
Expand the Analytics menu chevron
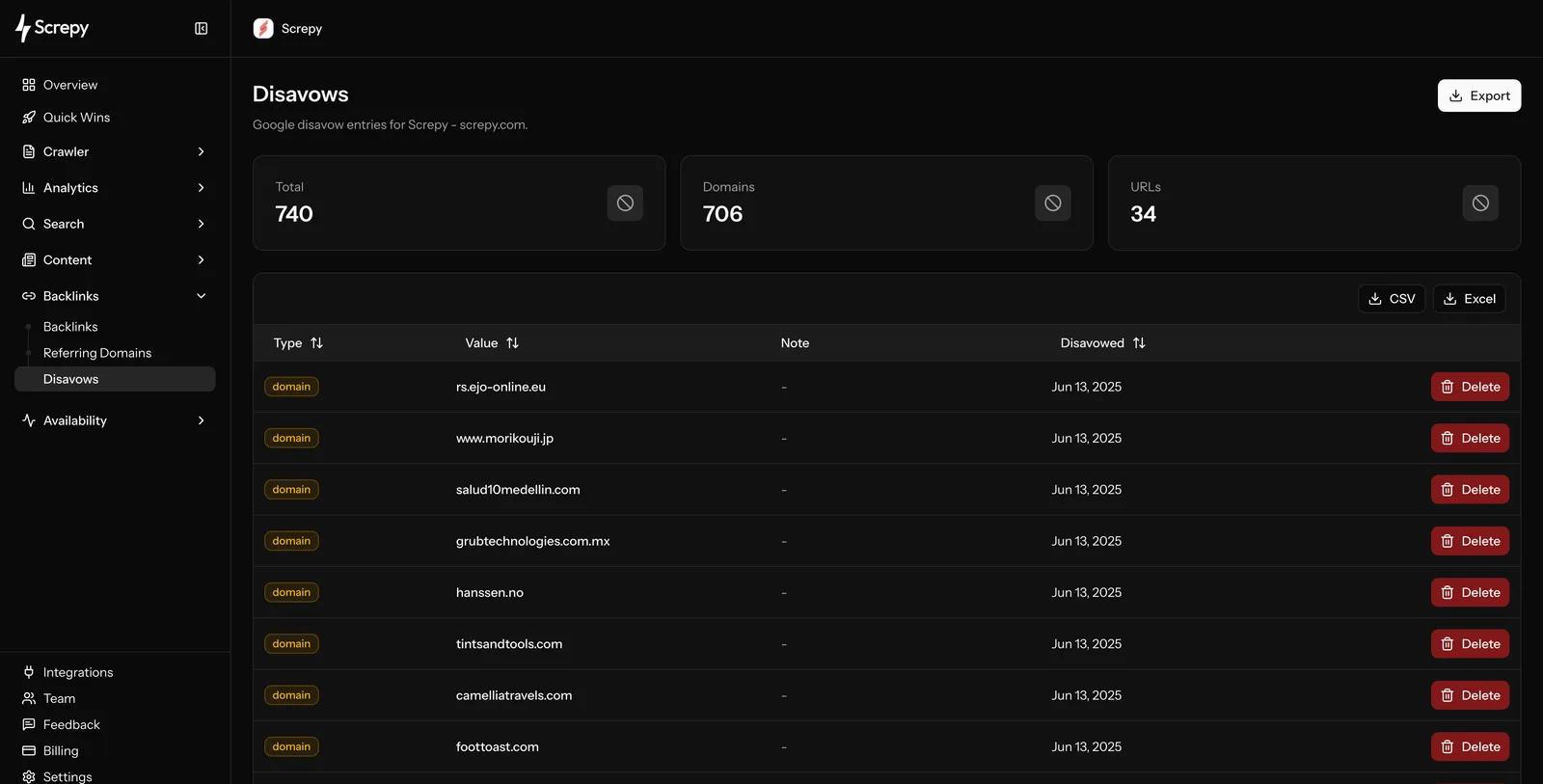[201, 188]
